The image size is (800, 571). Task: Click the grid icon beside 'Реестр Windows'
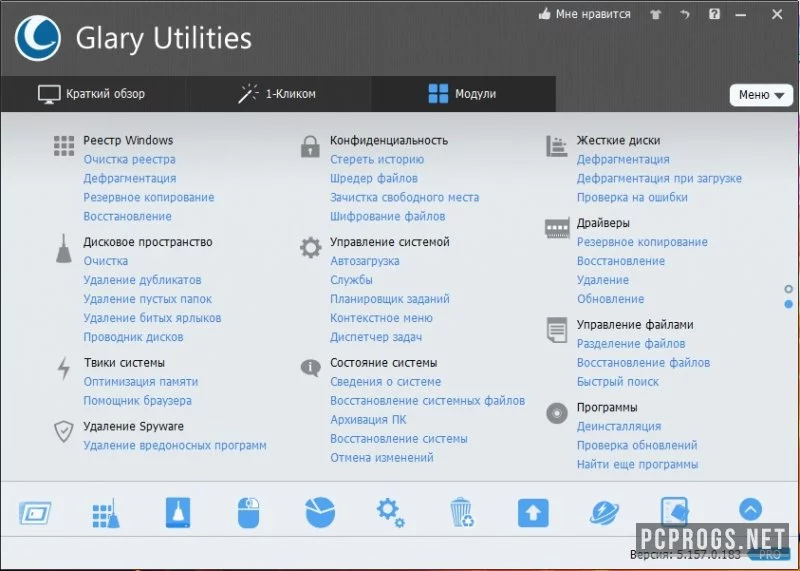click(x=64, y=145)
